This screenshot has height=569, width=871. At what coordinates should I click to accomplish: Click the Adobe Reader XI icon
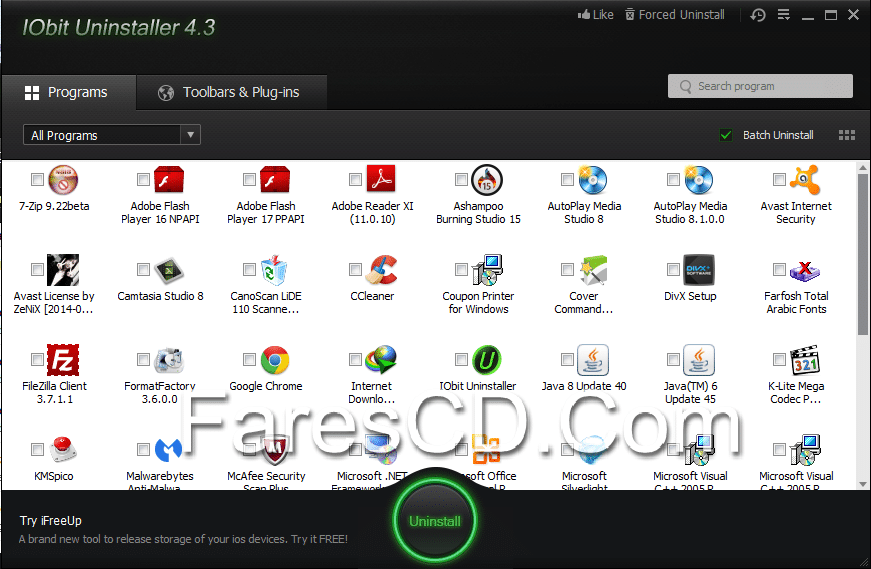pos(381,179)
